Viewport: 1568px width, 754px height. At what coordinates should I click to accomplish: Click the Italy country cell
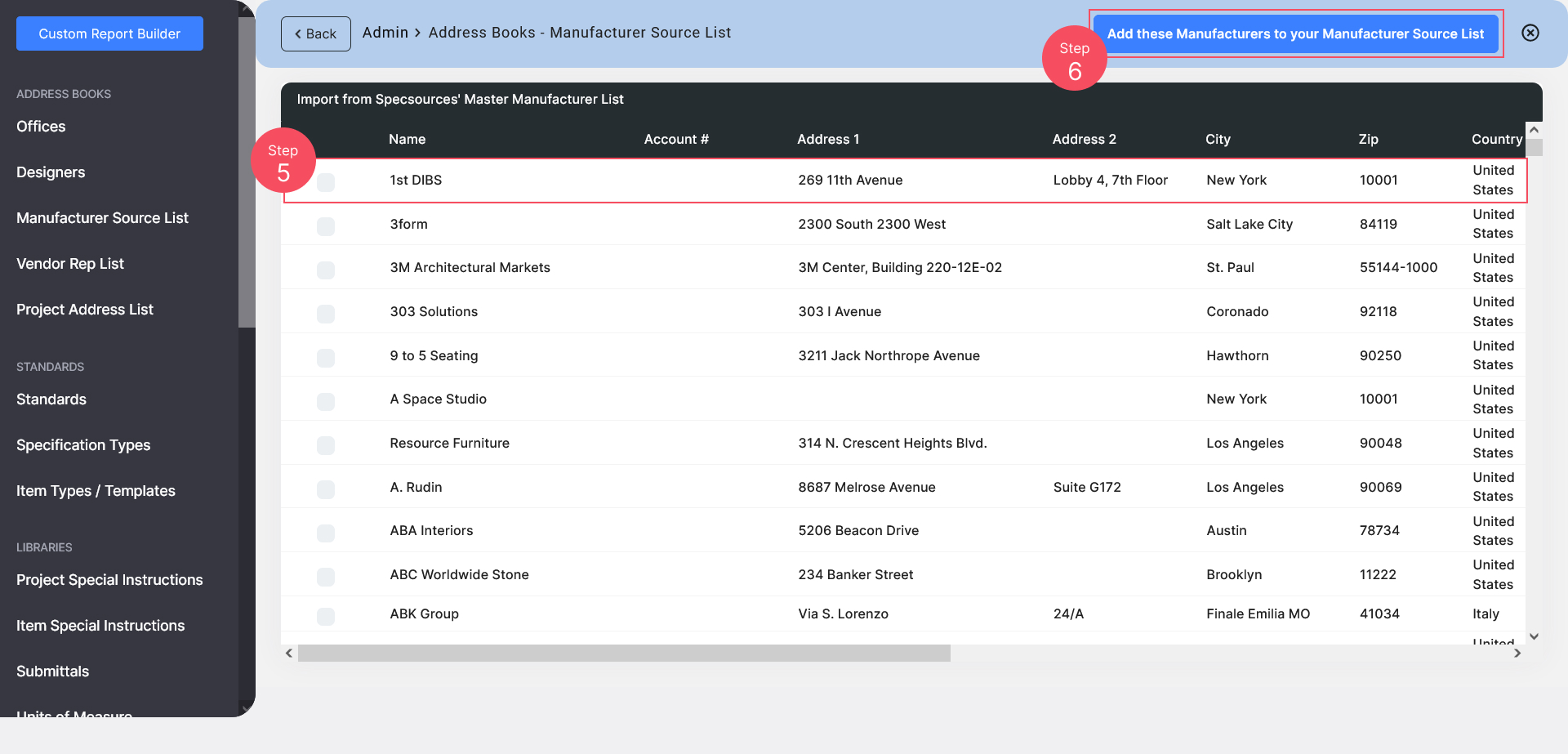1486,613
